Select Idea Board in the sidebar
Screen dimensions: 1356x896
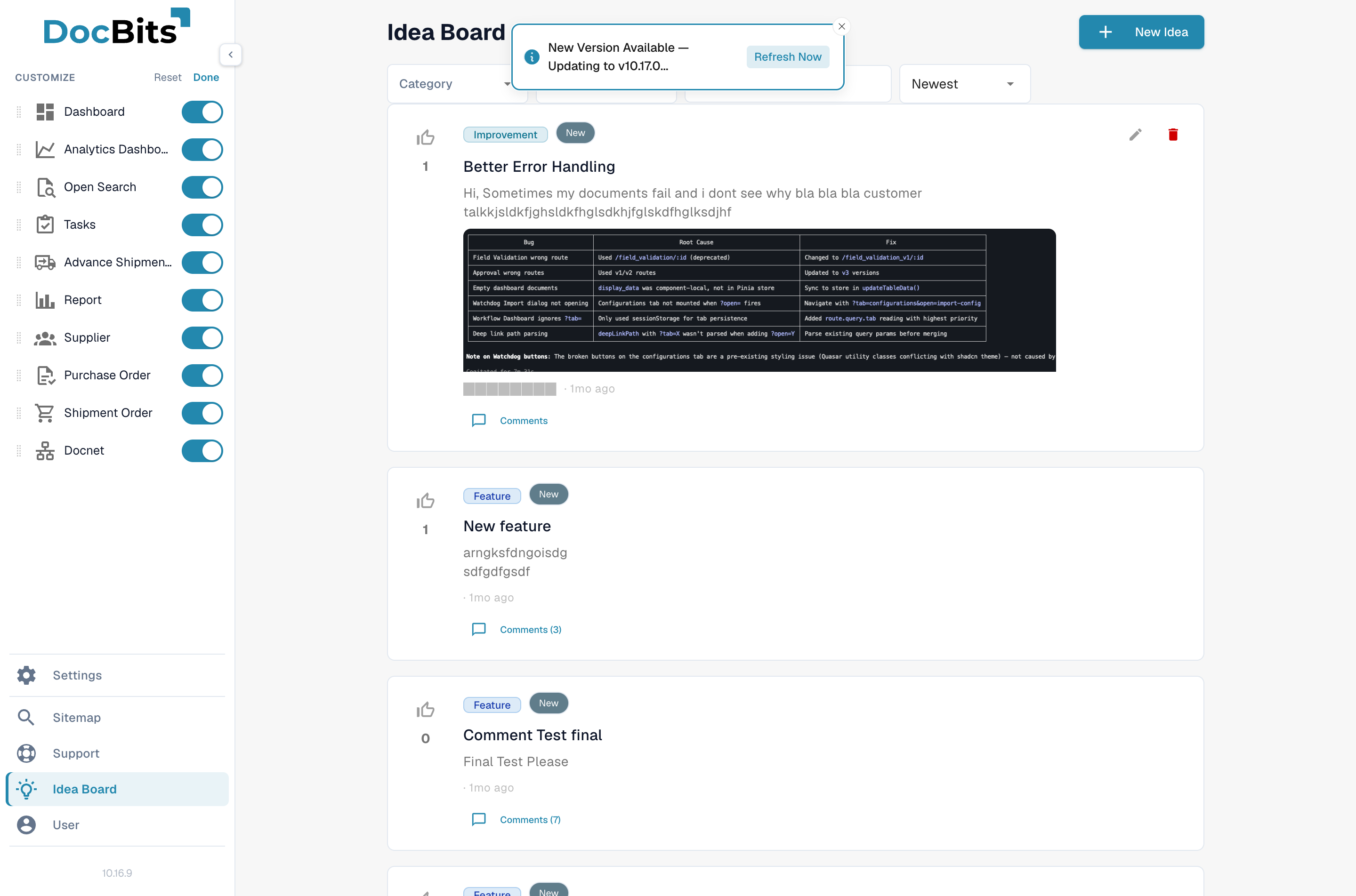117,789
